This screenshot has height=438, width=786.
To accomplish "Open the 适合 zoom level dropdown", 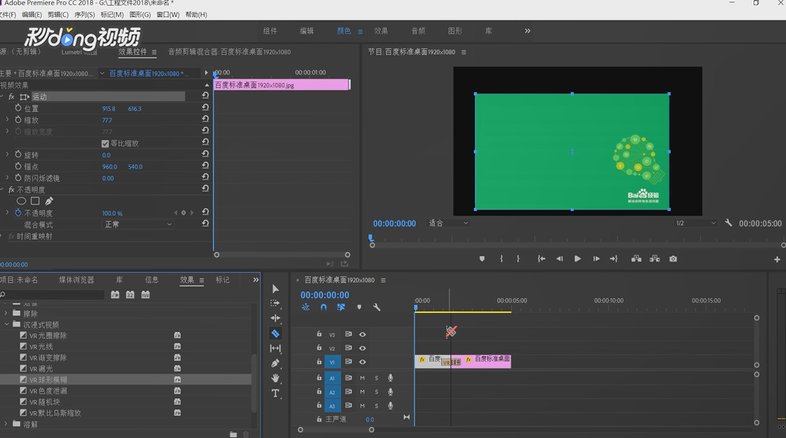I will coord(448,223).
